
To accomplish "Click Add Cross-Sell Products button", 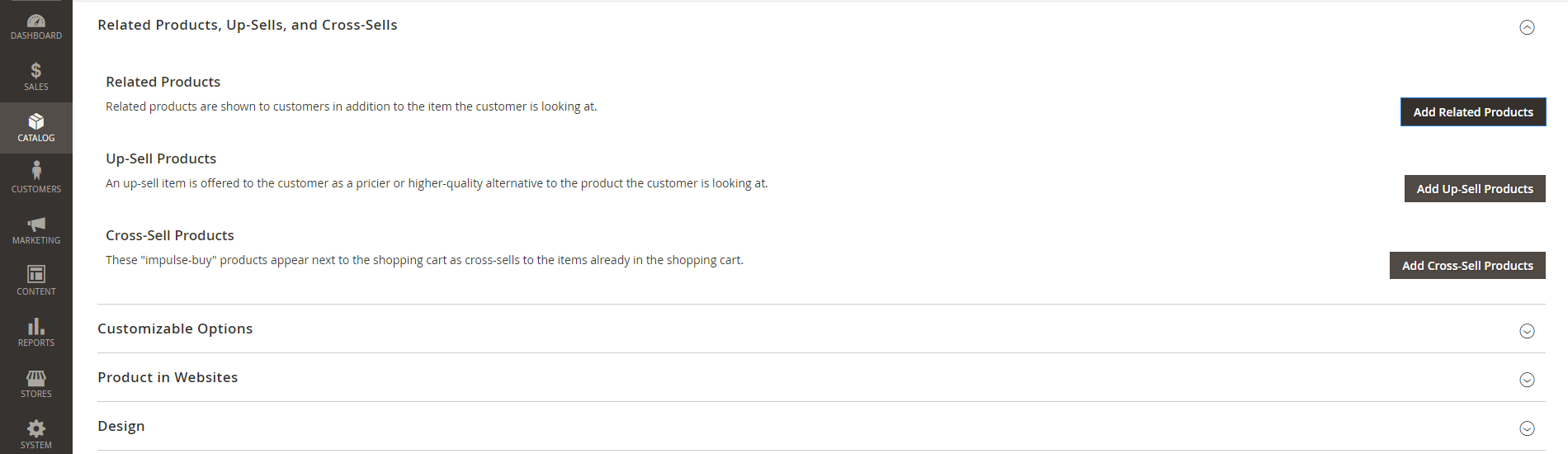I will (x=1467, y=266).
